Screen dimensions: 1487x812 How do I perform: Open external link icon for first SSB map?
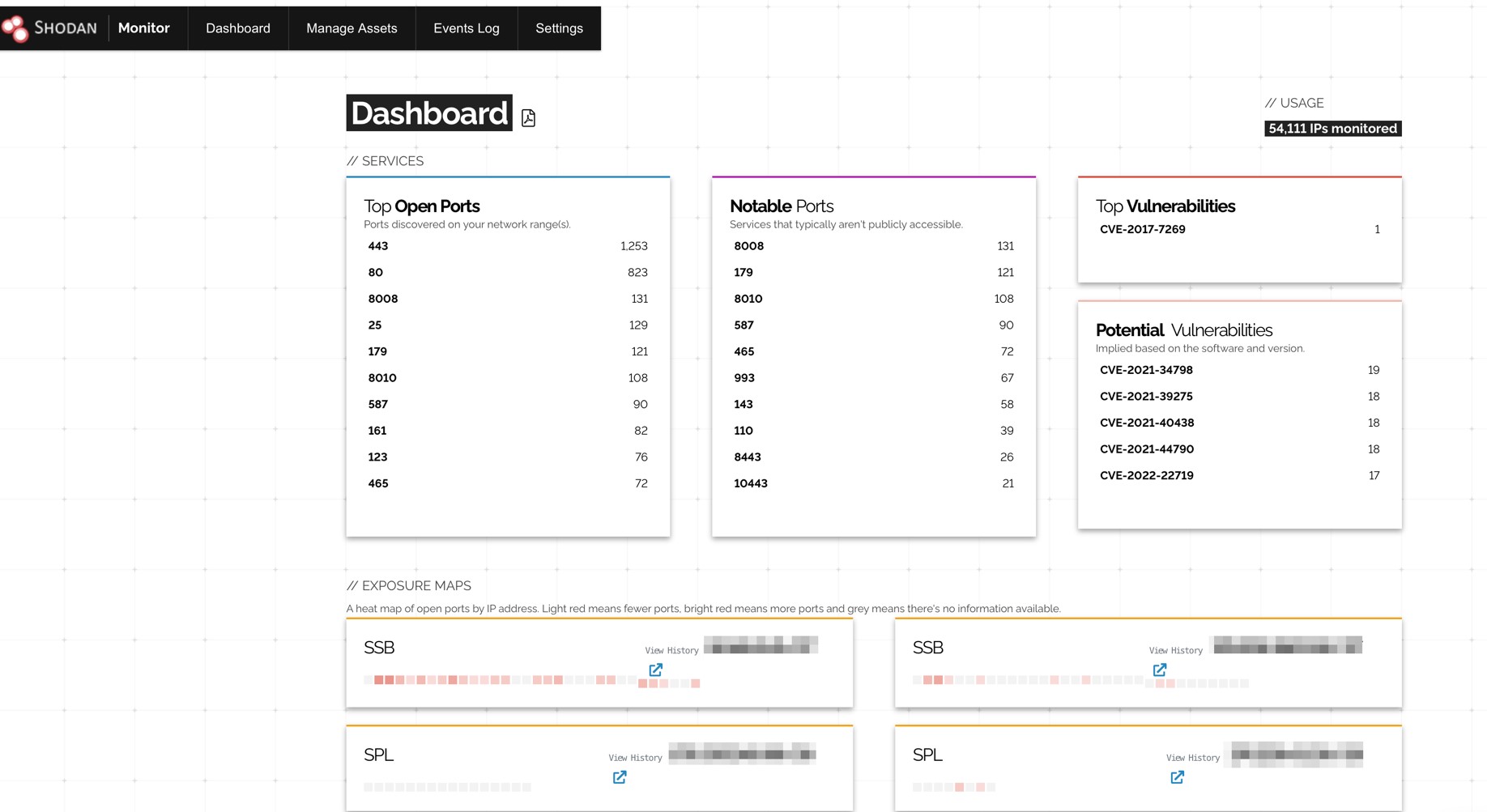[656, 670]
